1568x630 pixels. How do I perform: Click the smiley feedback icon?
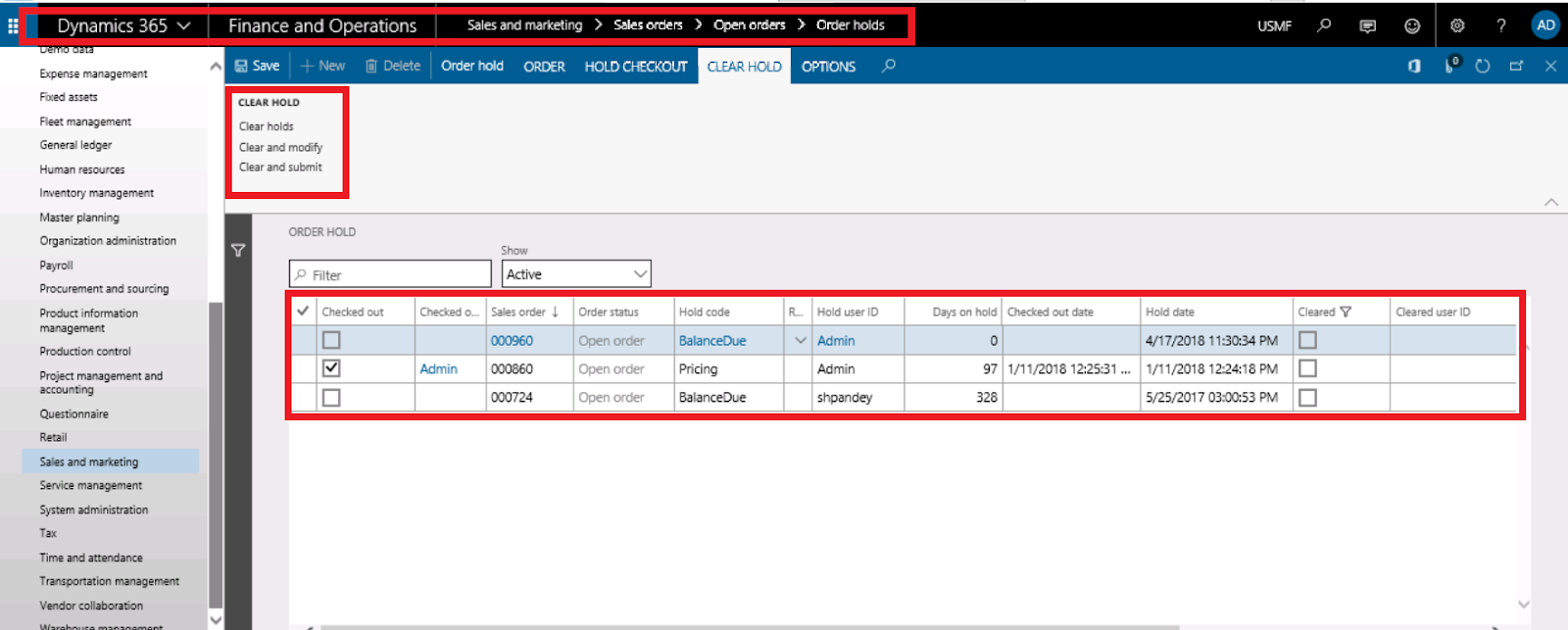pyautogui.click(x=1412, y=26)
